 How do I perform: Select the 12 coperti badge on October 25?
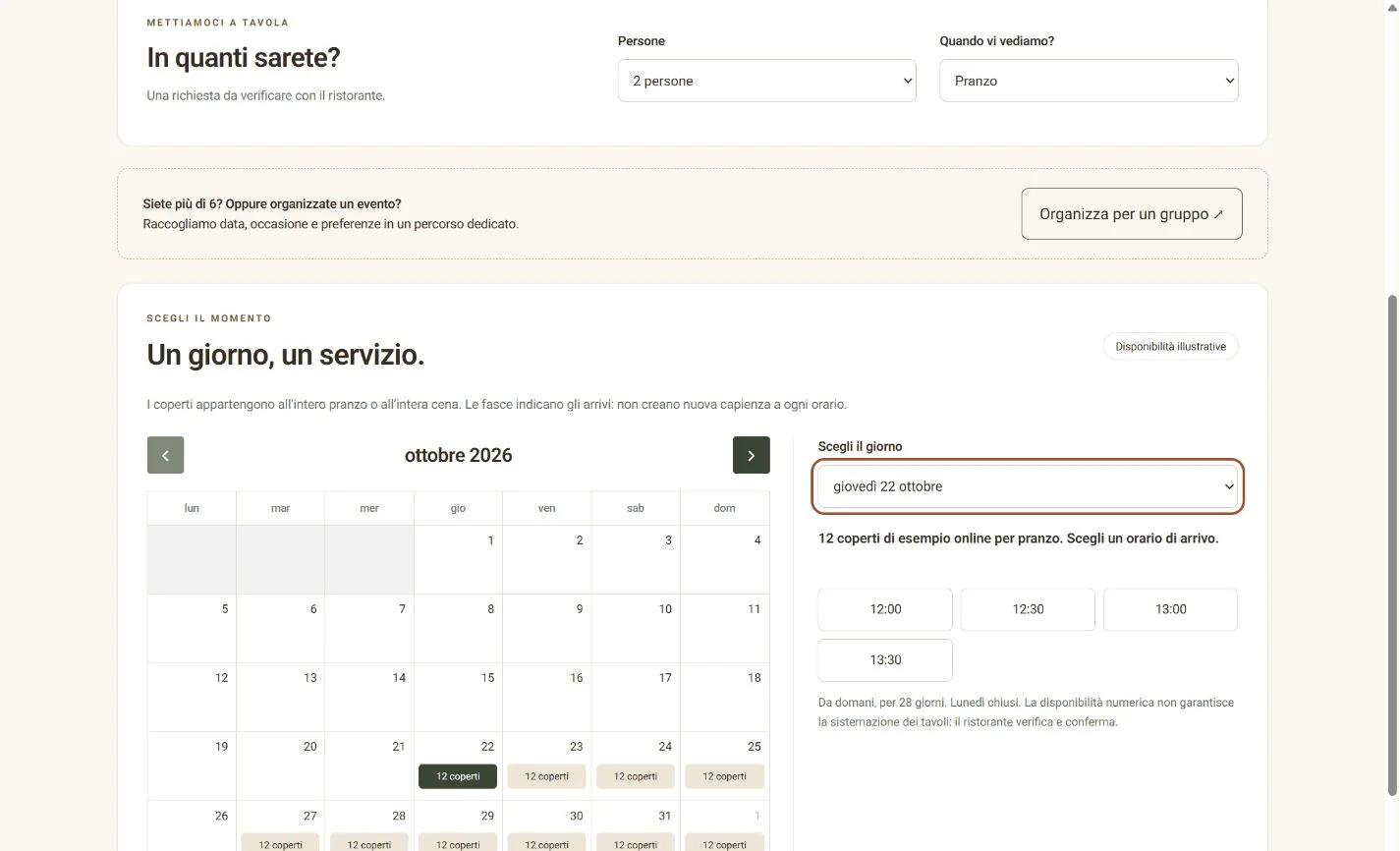click(x=724, y=776)
